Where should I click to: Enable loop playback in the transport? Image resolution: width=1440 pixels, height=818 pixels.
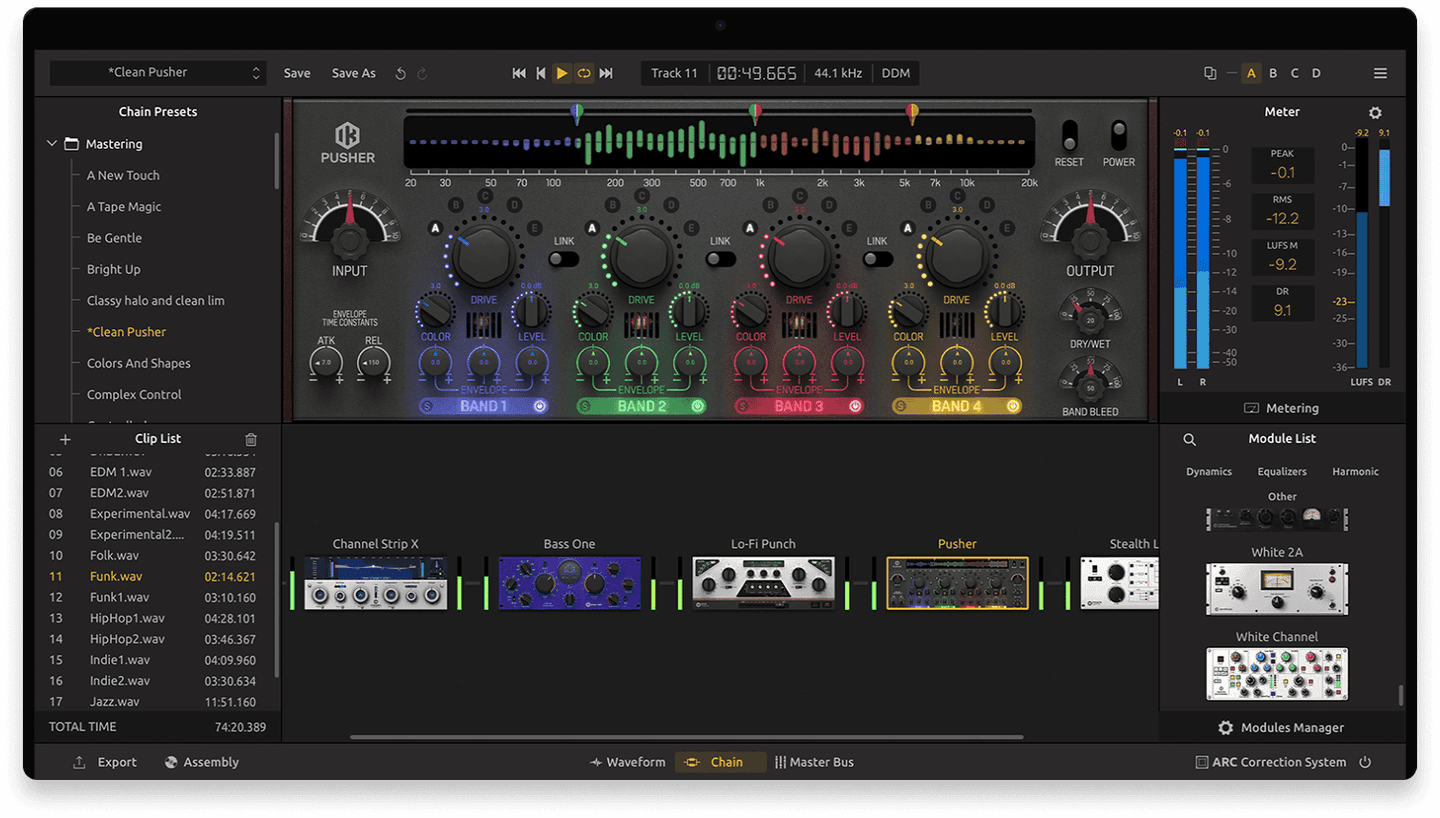point(584,72)
